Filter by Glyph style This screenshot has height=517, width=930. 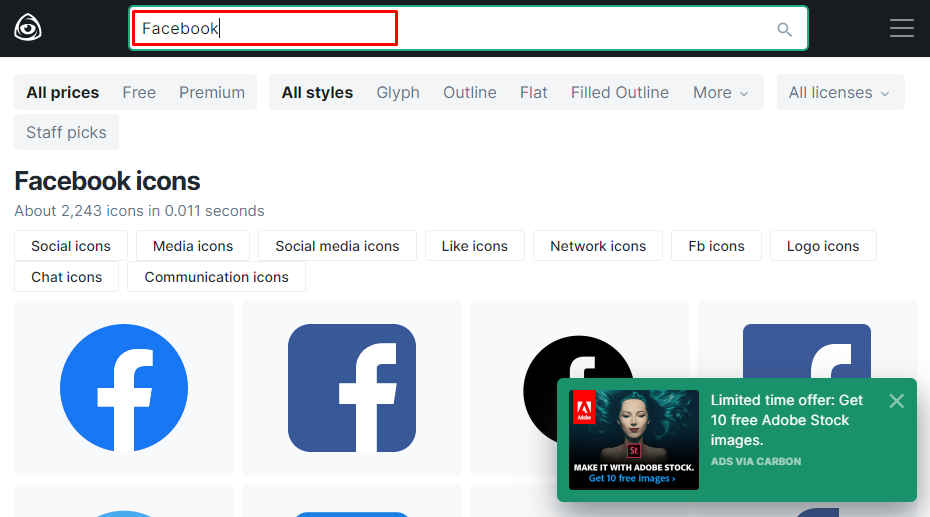coord(398,92)
